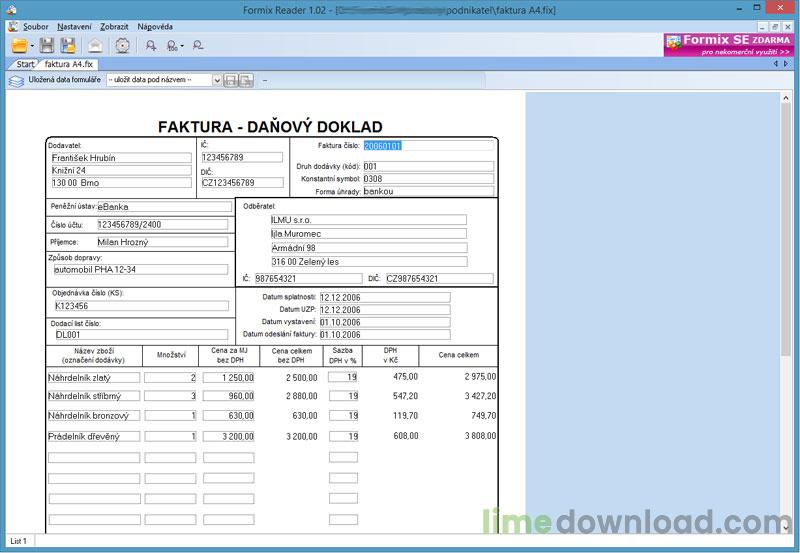Open the Nápověda menu
The height and width of the screenshot is (553, 800).
(155, 27)
